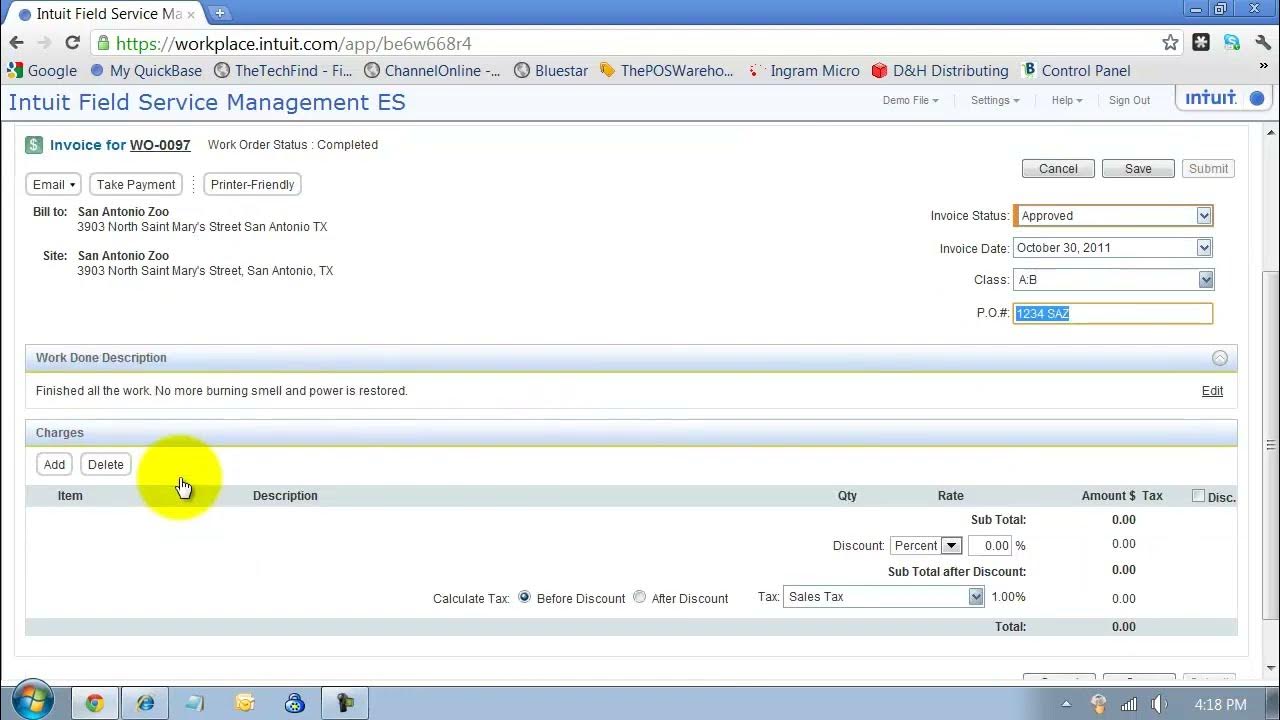1280x720 pixels.
Task: Open Internet Explorer from the taskbar
Action: click(x=145, y=704)
